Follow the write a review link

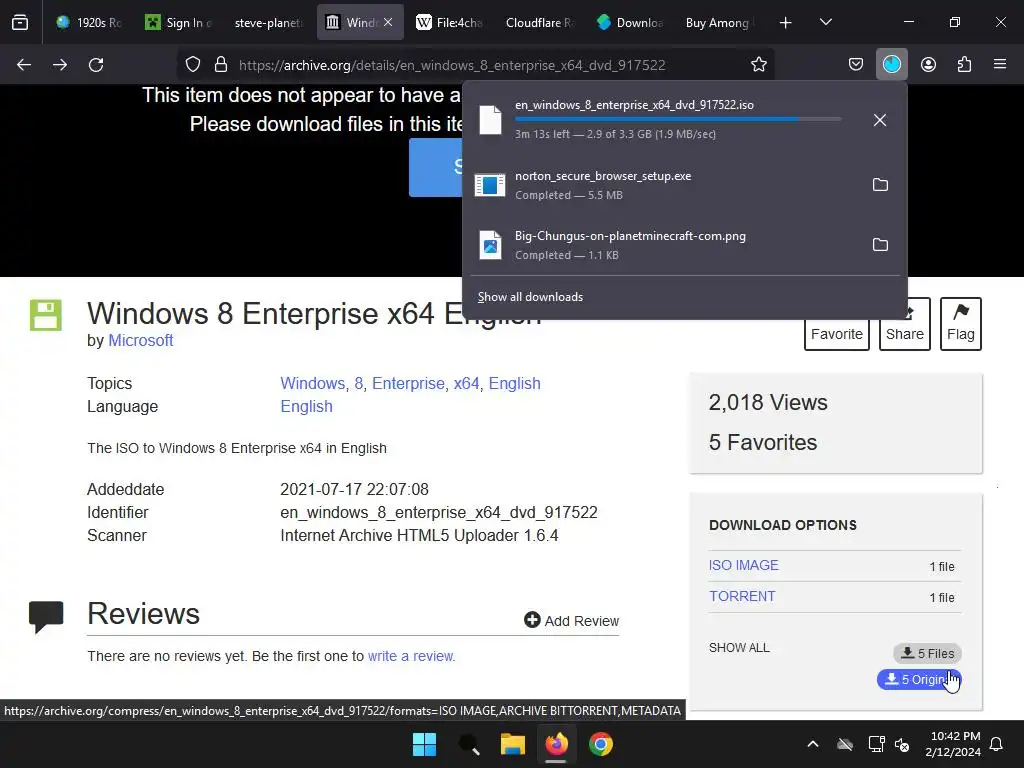[x=411, y=656]
